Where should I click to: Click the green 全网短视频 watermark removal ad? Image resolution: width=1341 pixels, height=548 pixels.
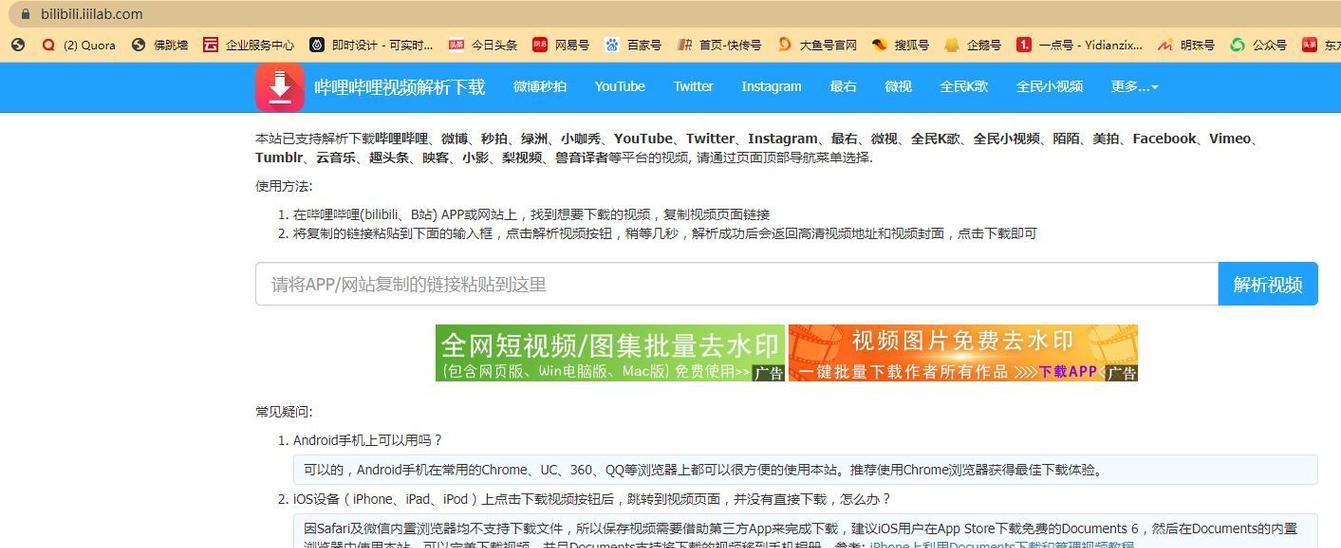(x=610, y=353)
